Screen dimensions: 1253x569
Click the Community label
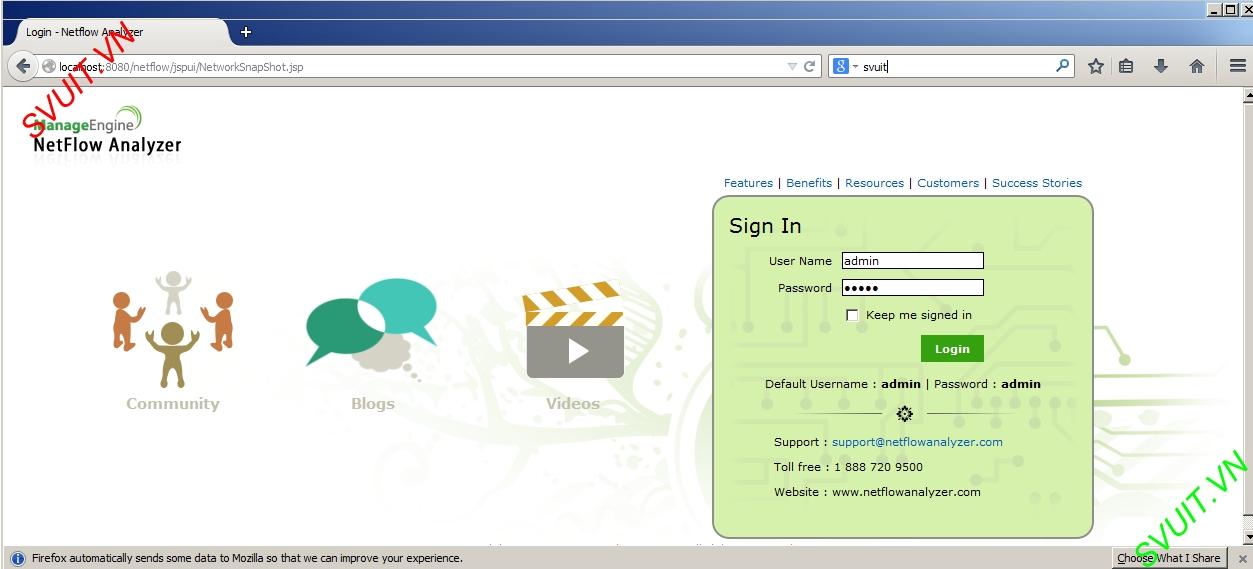click(x=172, y=404)
